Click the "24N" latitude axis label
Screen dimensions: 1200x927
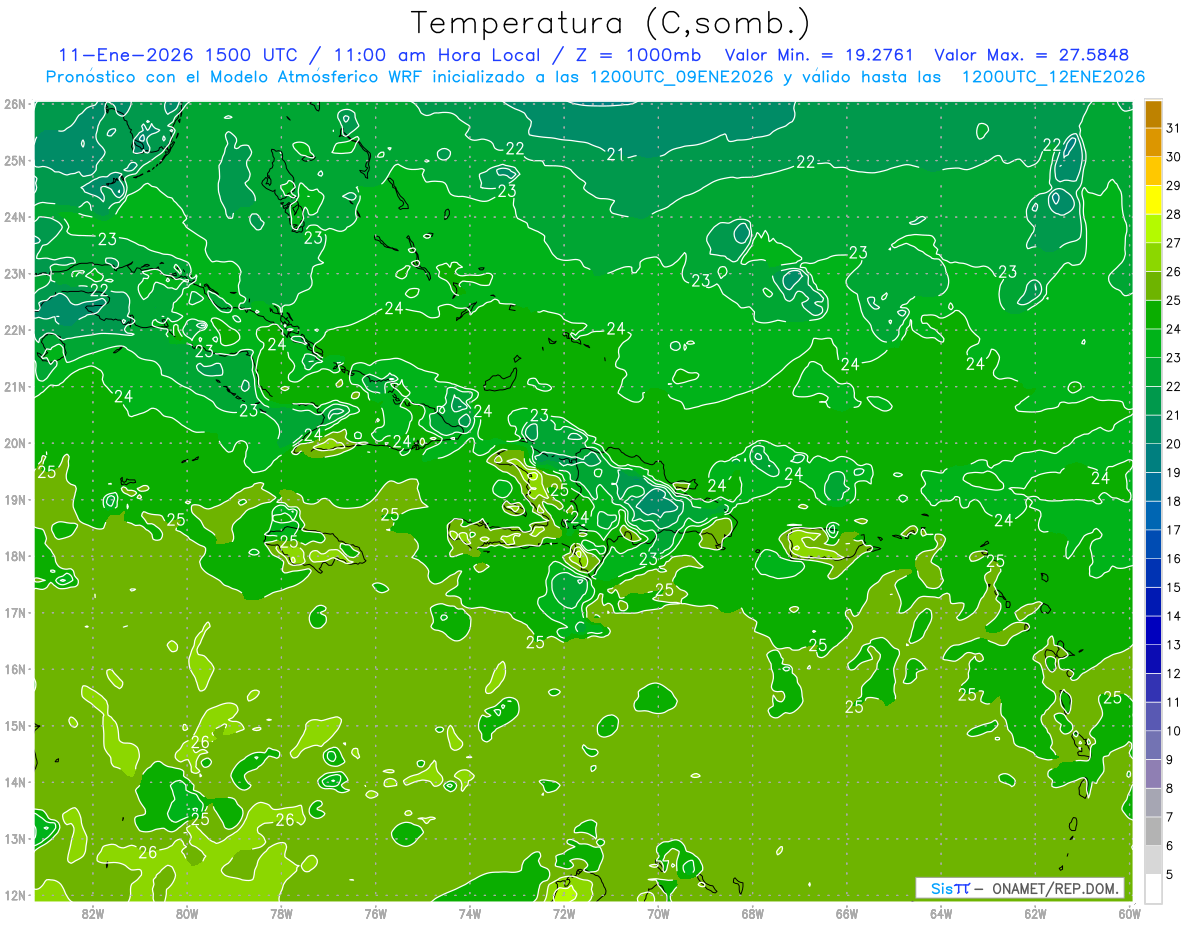point(14,217)
